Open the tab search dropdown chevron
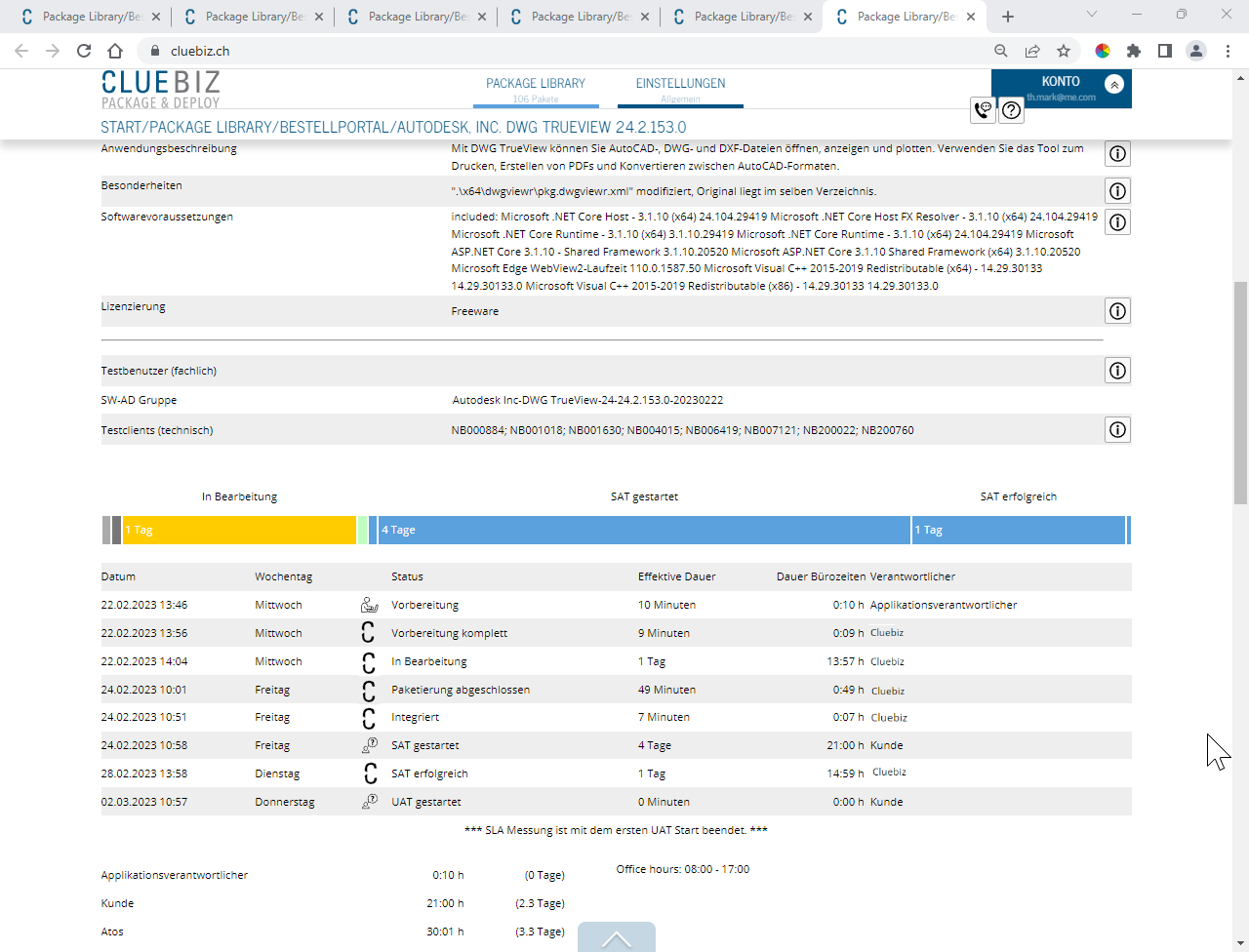 click(1092, 15)
